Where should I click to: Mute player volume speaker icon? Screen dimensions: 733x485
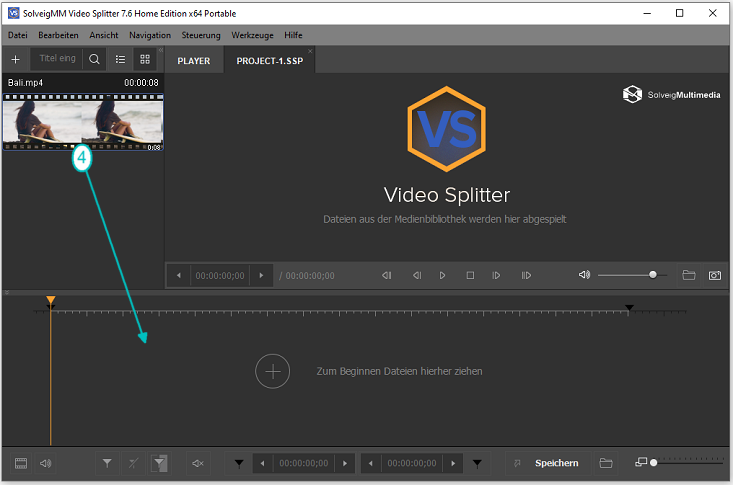pos(584,275)
